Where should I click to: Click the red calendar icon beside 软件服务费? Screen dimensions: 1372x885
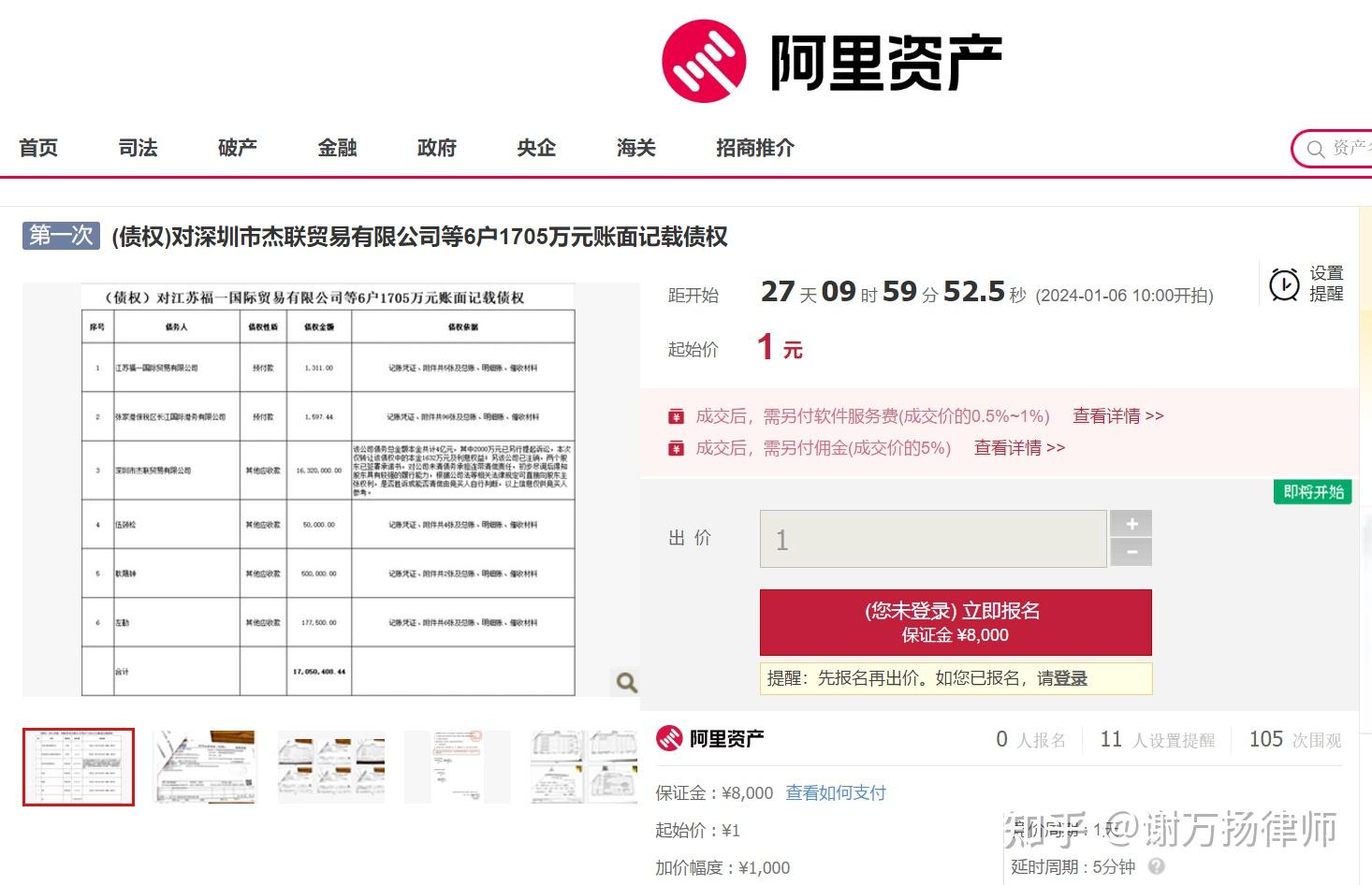click(676, 416)
